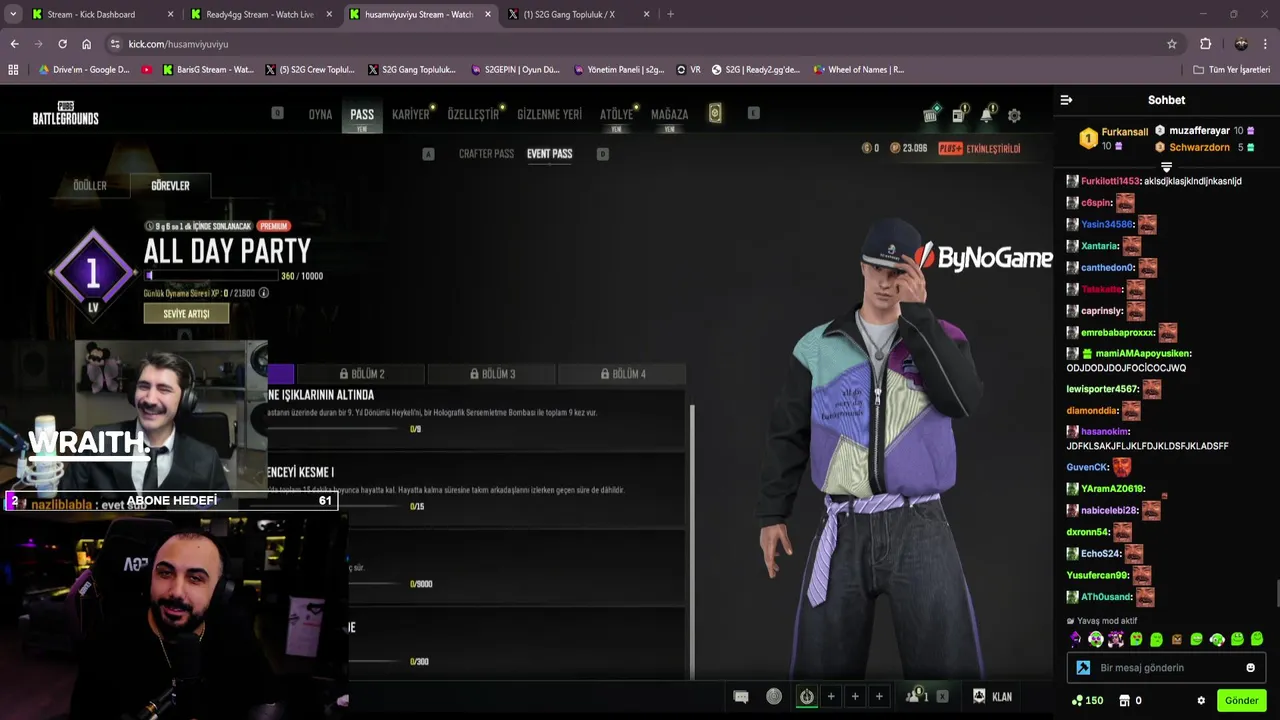This screenshot has height=720, width=1280.
Task: Switch to the CRAFTER PASS tab
Action: pos(486,154)
